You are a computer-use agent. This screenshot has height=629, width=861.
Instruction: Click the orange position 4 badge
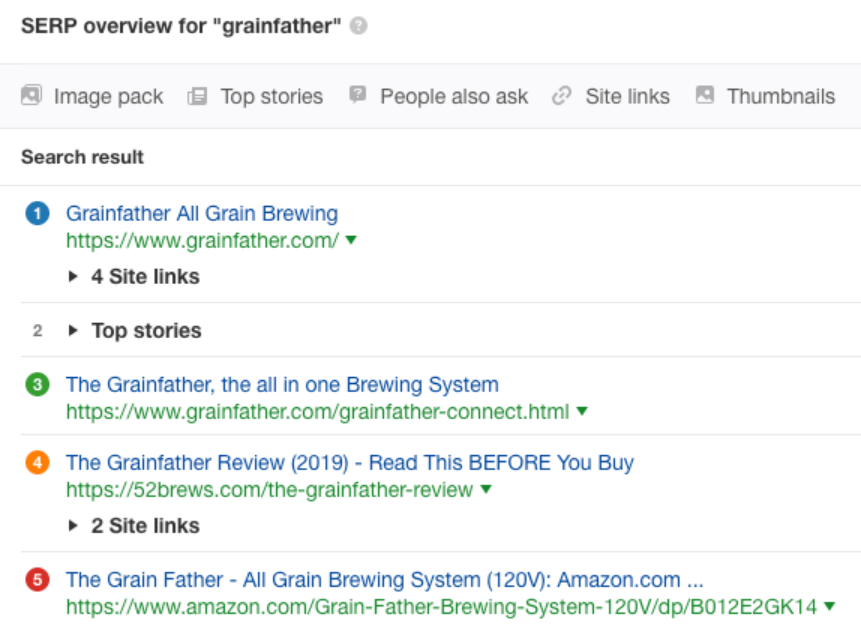click(x=37, y=463)
